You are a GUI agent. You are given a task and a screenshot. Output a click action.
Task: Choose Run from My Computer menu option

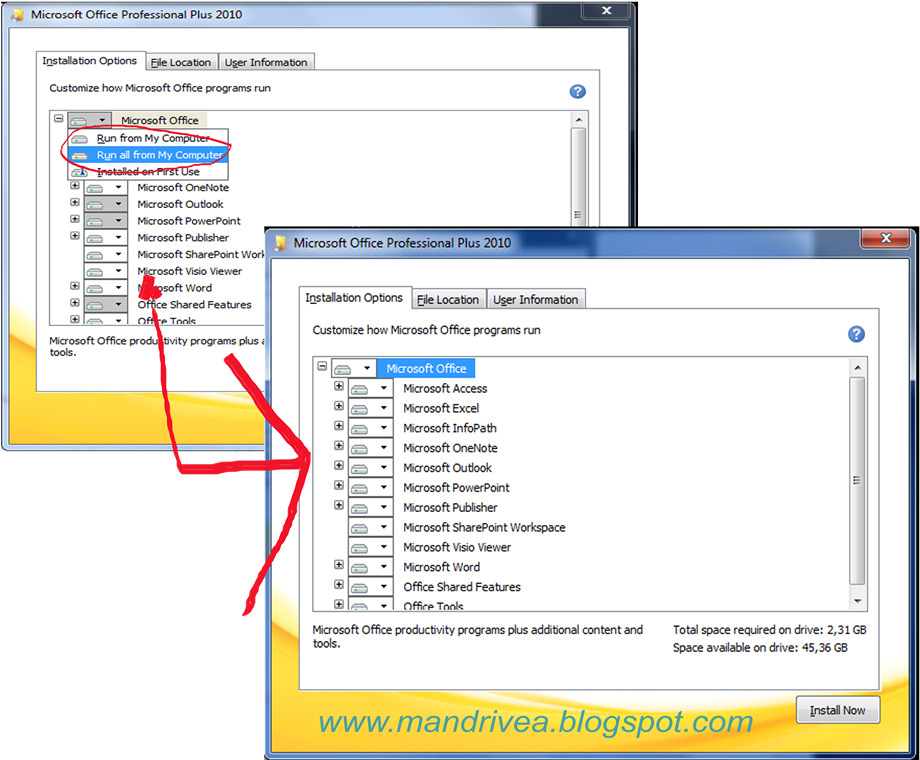[x=148, y=139]
